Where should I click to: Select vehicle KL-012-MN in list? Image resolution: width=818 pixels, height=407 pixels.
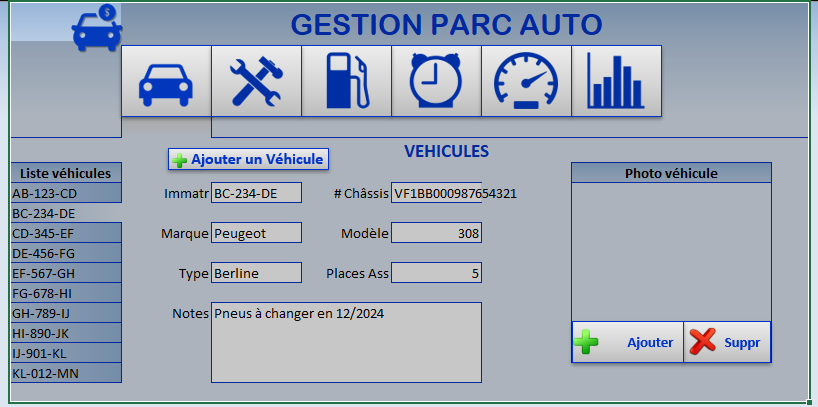[66, 373]
